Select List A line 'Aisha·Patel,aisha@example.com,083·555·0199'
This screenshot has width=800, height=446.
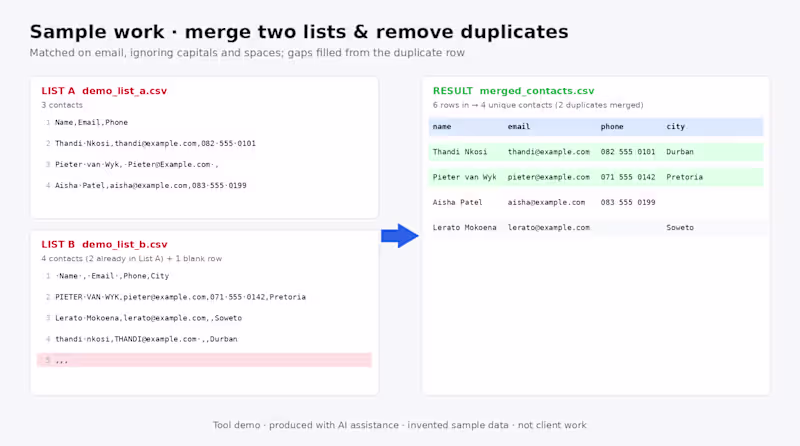click(x=151, y=185)
